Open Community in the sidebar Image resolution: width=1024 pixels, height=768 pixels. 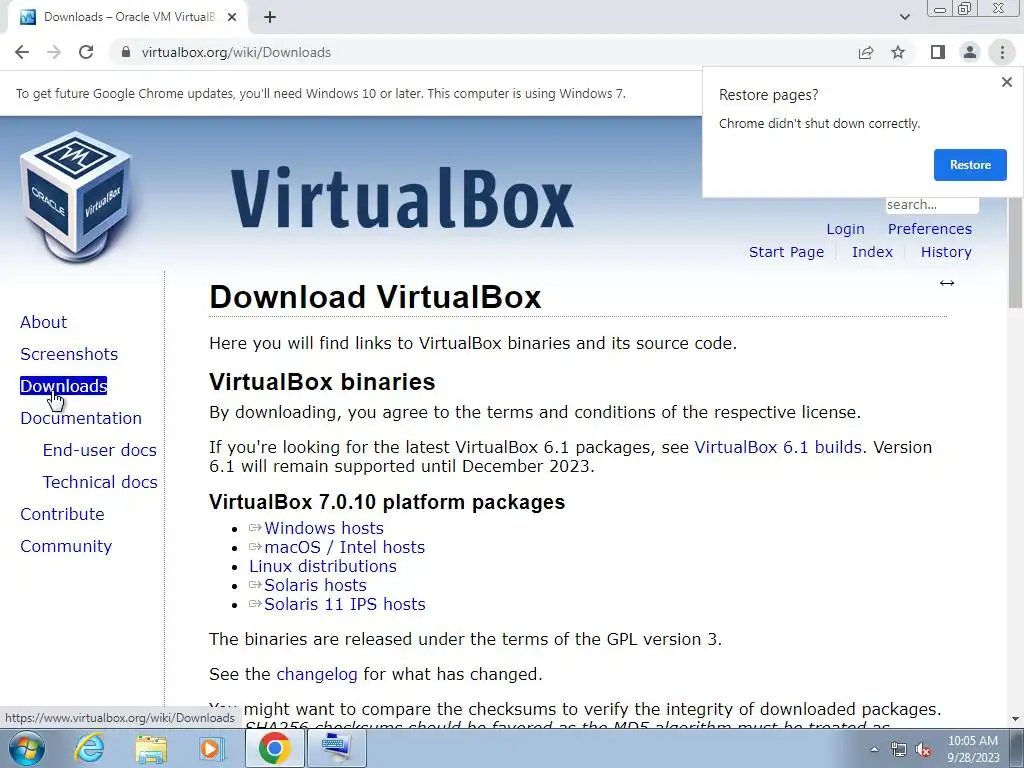(66, 546)
